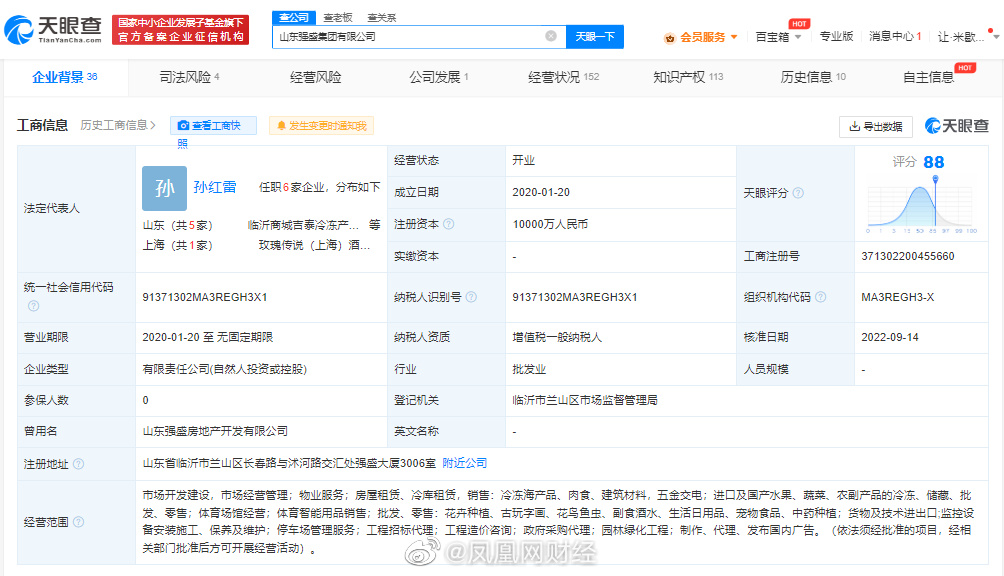Click help icon next to 纳税人识别号
Screen dimensions: 1004x576
tap(471, 297)
